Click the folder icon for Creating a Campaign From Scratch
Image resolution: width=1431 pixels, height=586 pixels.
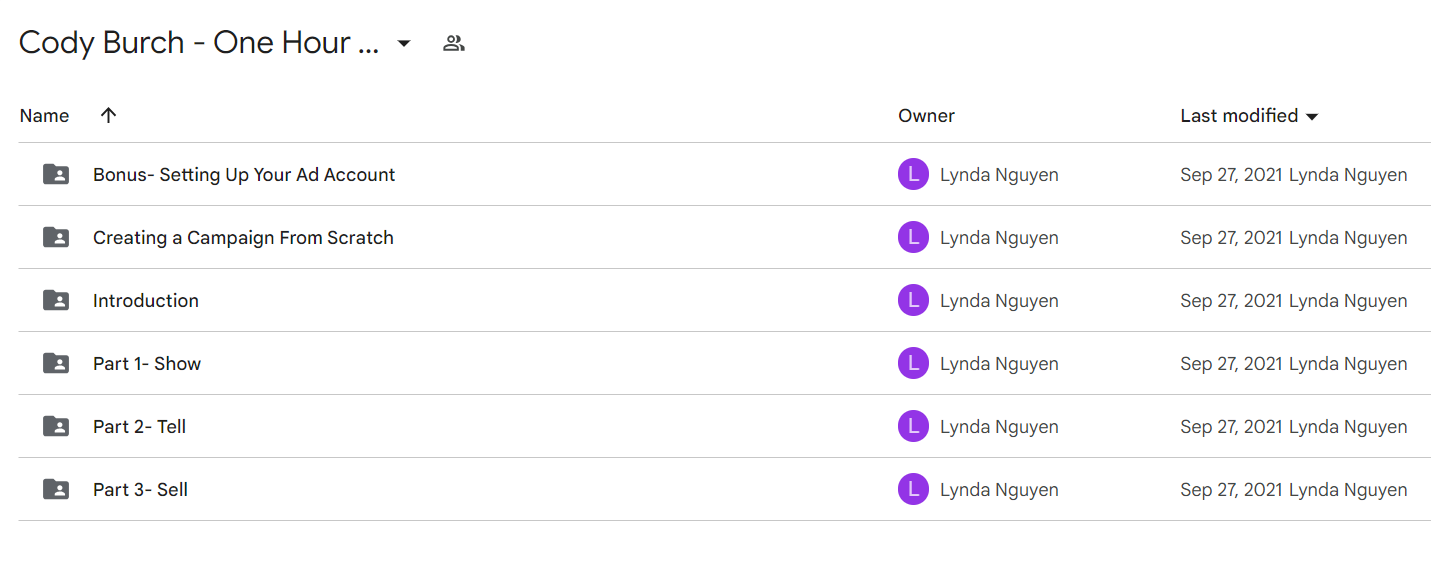[x=56, y=237]
